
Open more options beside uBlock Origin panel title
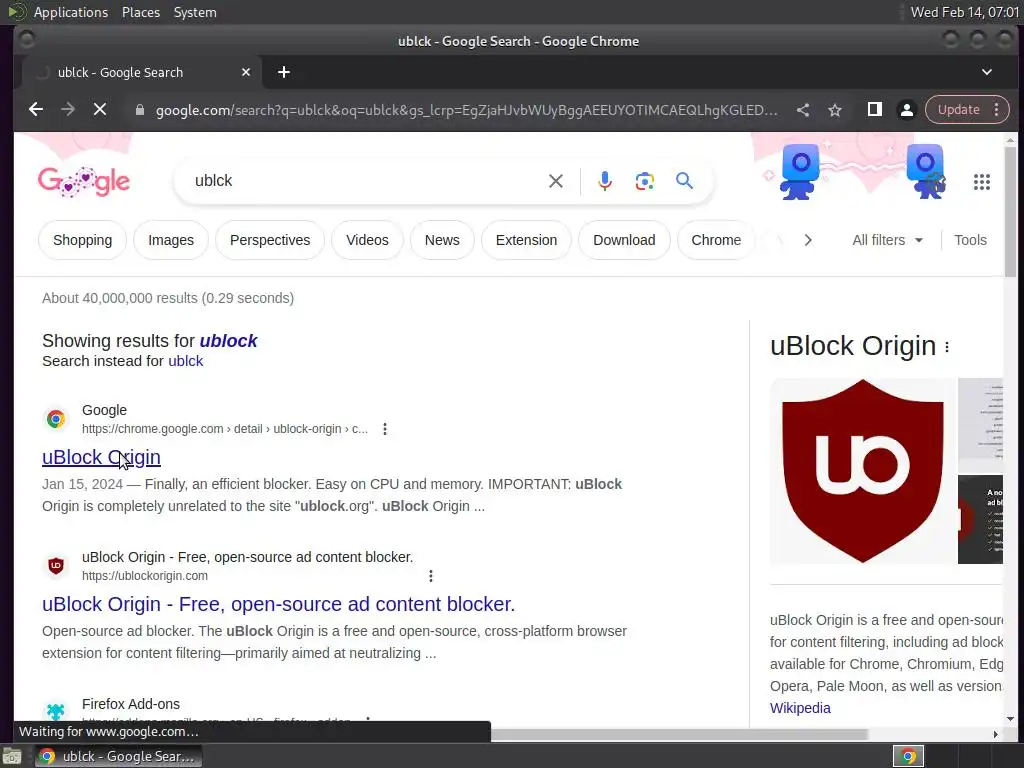coord(947,347)
